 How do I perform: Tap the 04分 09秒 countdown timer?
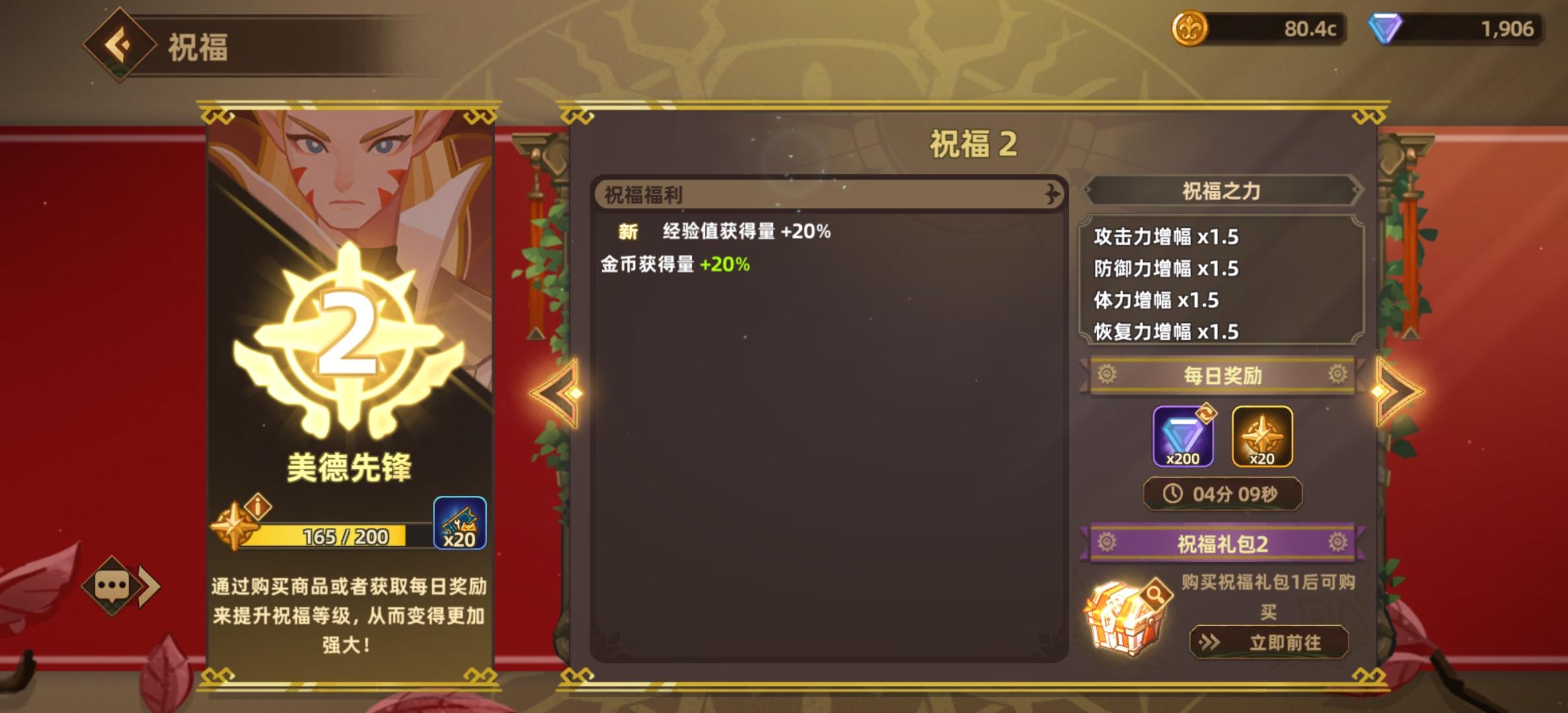click(x=1222, y=494)
